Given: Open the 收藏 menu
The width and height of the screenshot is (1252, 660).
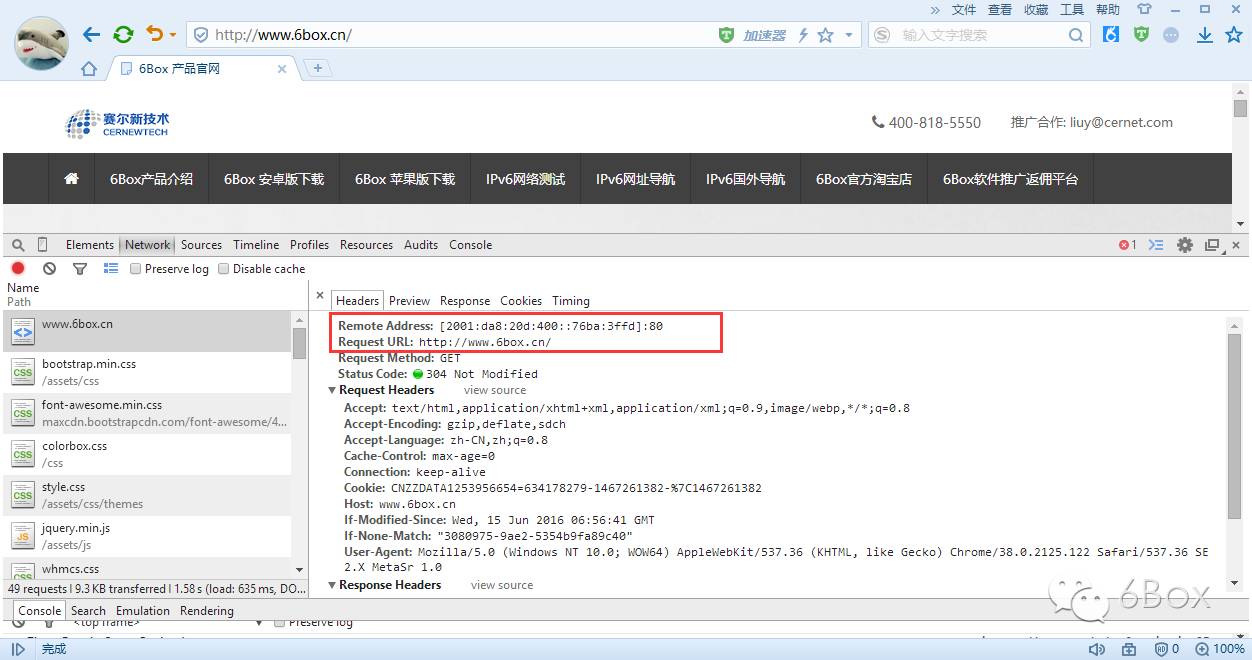Looking at the screenshot, I should (1035, 9).
